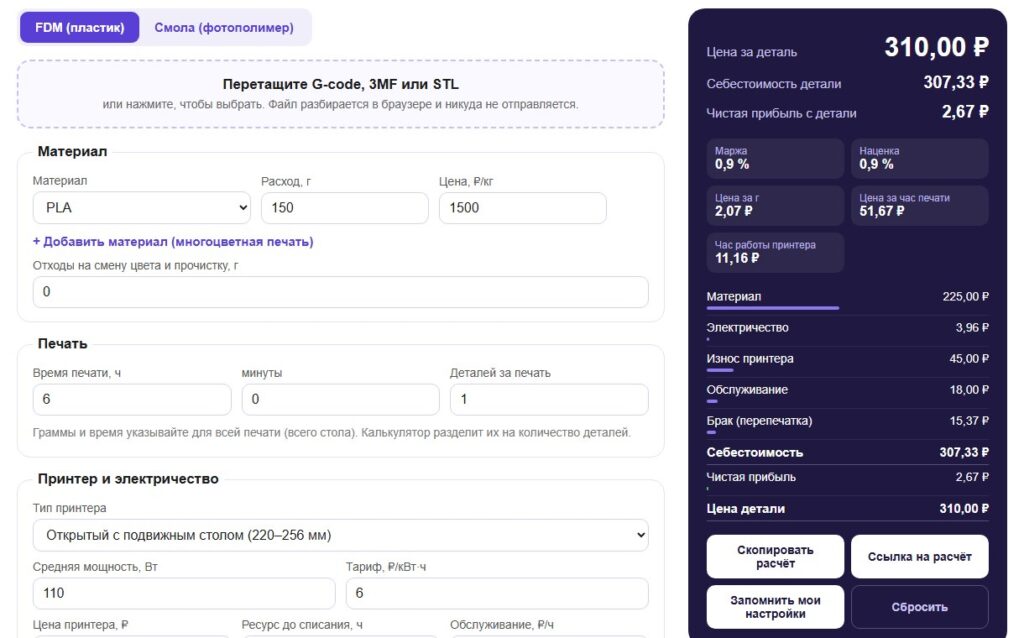Click the G-code, 3MF, STL upload drop zone
This screenshot has height=638, width=1024.
(x=340, y=94)
